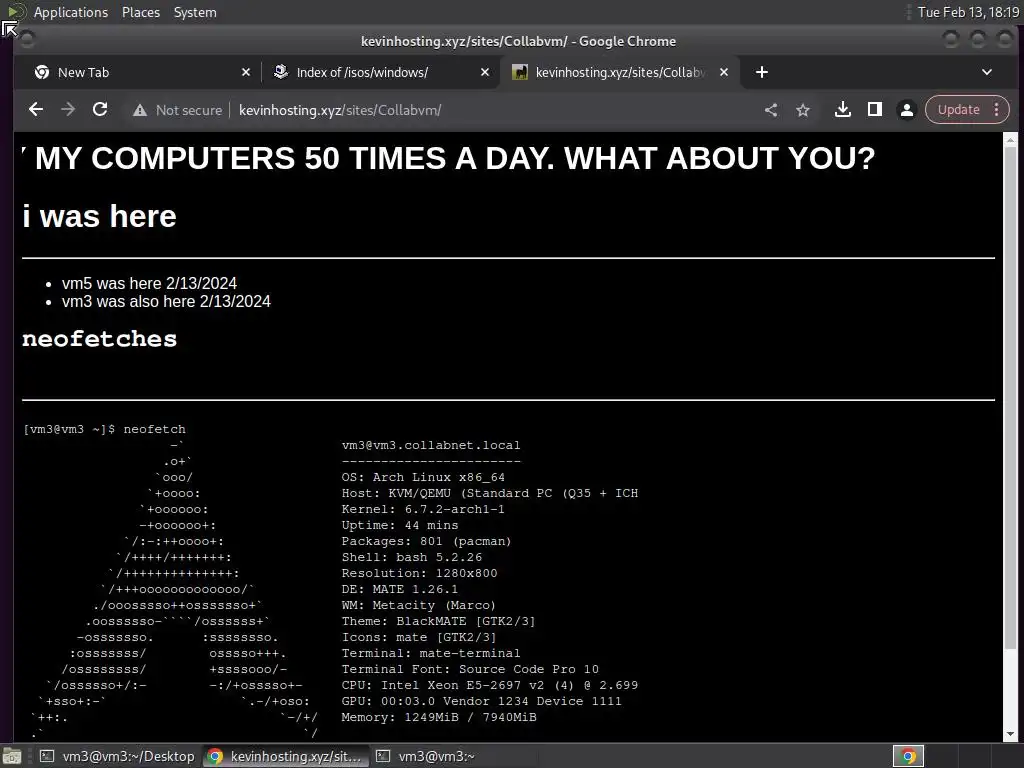Click the Not secure warning indicator
This screenshot has height=768, width=1024.
point(177,110)
